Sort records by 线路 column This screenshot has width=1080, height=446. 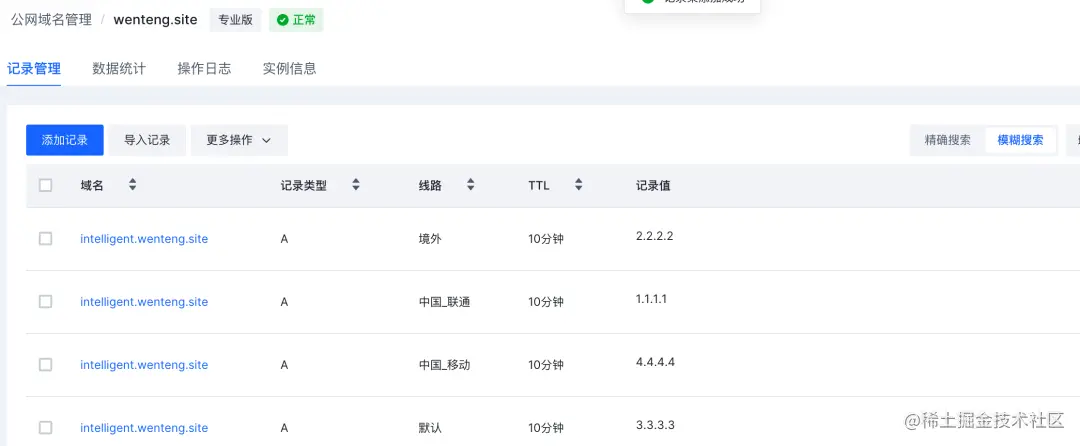pyautogui.click(x=470, y=184)
